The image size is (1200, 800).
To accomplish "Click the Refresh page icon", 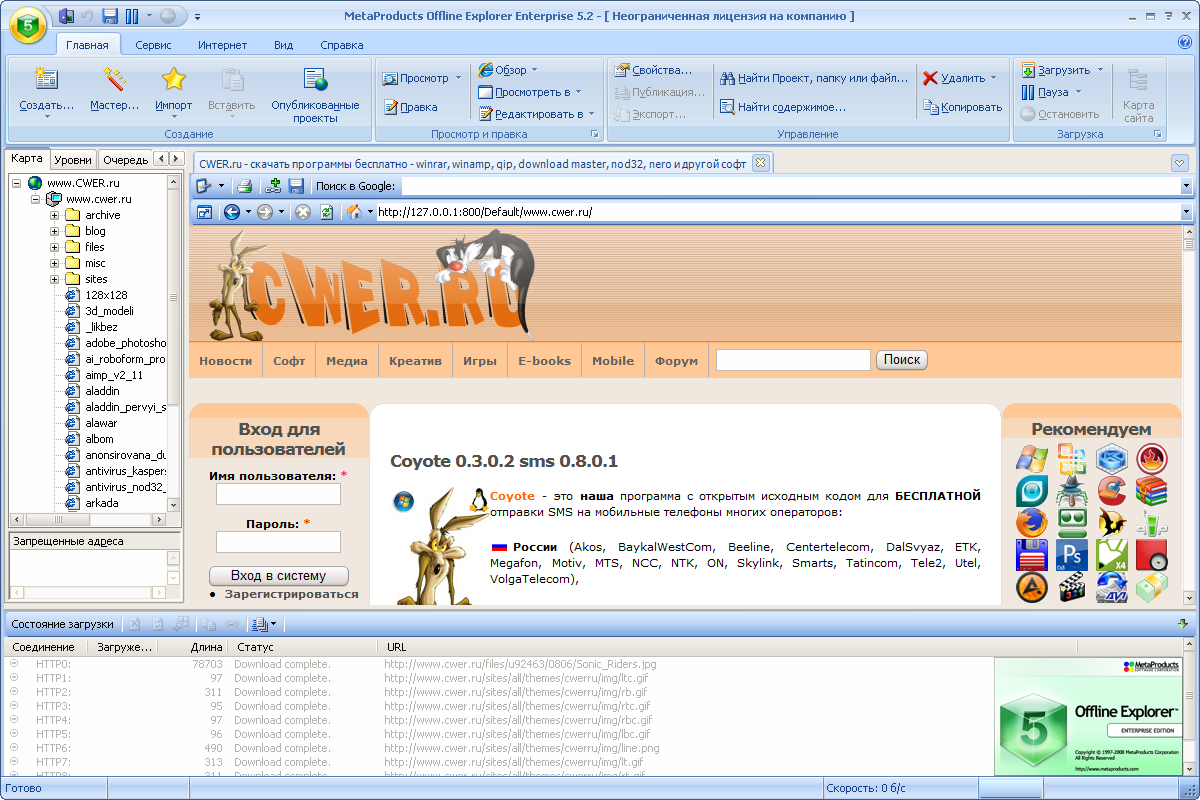I will (326, 212).
